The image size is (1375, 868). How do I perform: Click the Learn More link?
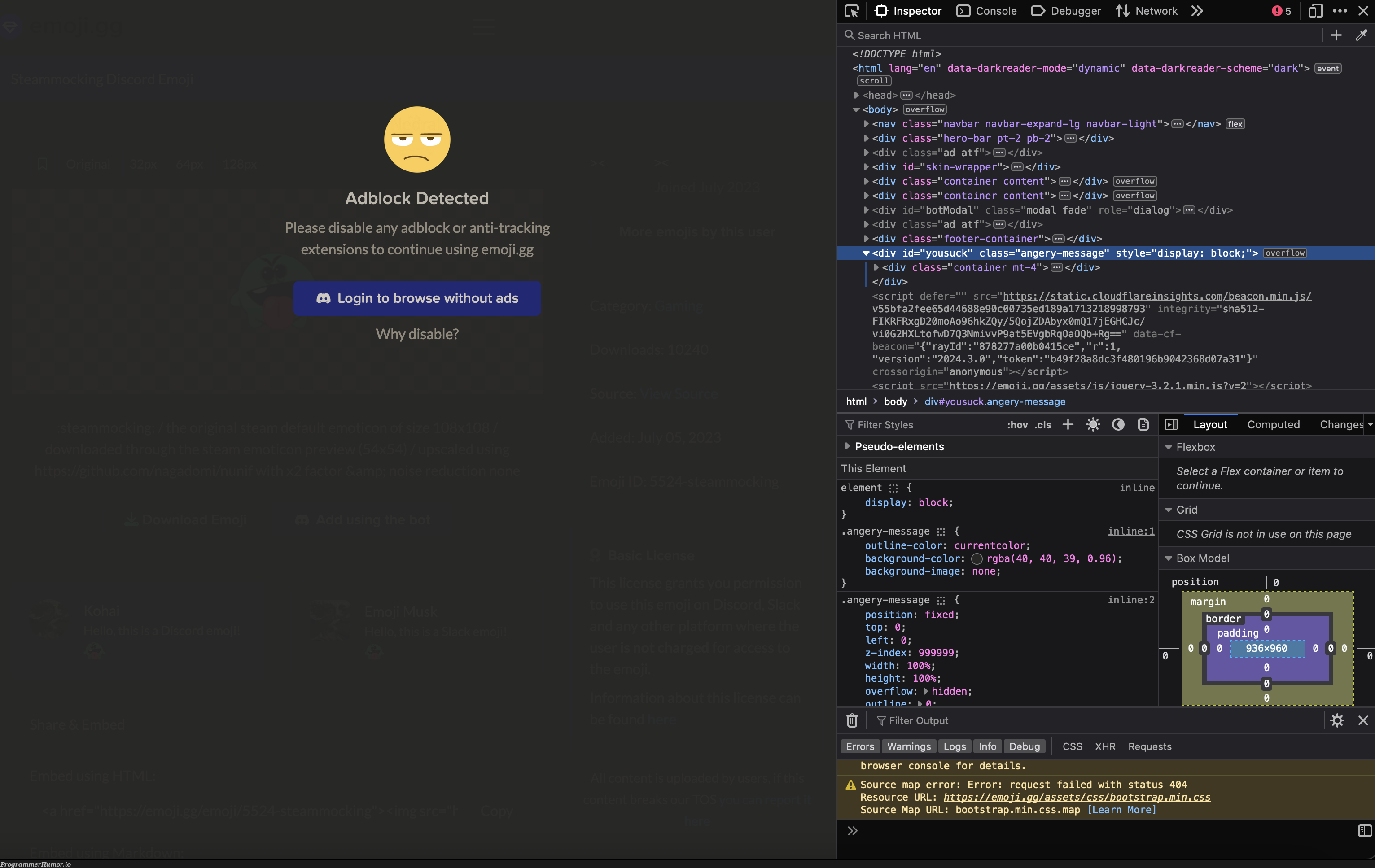[x=1121, y=810]
